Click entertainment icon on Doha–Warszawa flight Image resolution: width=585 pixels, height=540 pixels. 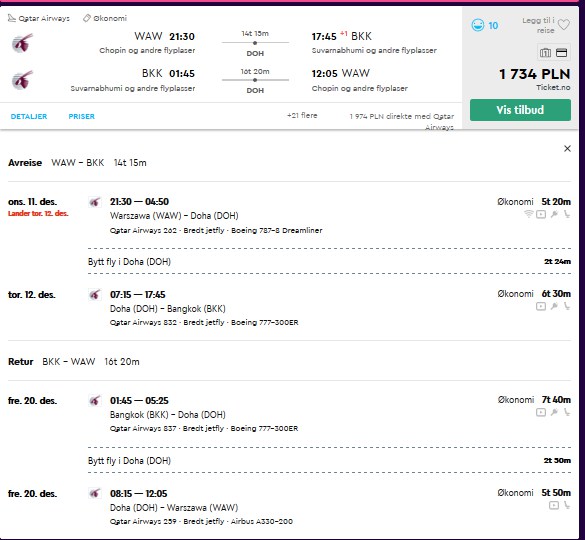tap(554, 505)
